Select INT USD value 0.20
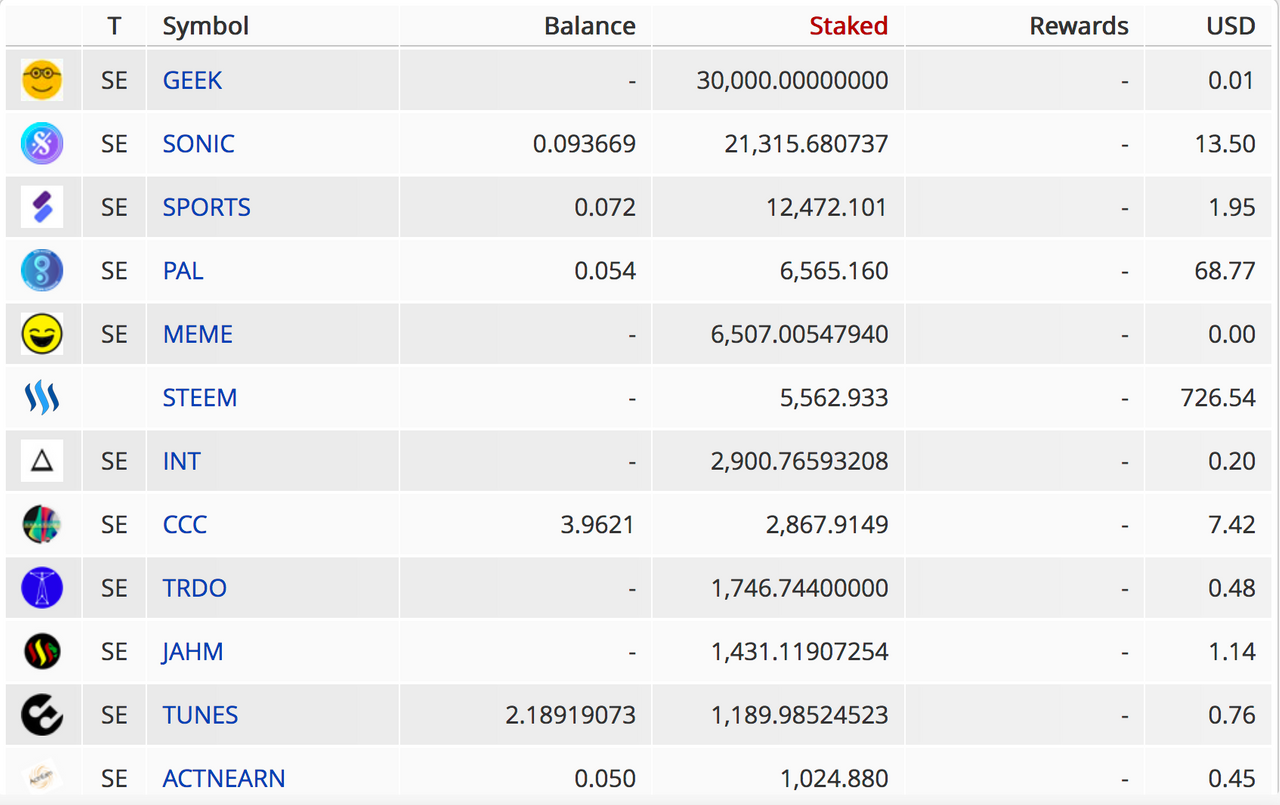This screenshot has height=805, width=1280. [1232, 461]
